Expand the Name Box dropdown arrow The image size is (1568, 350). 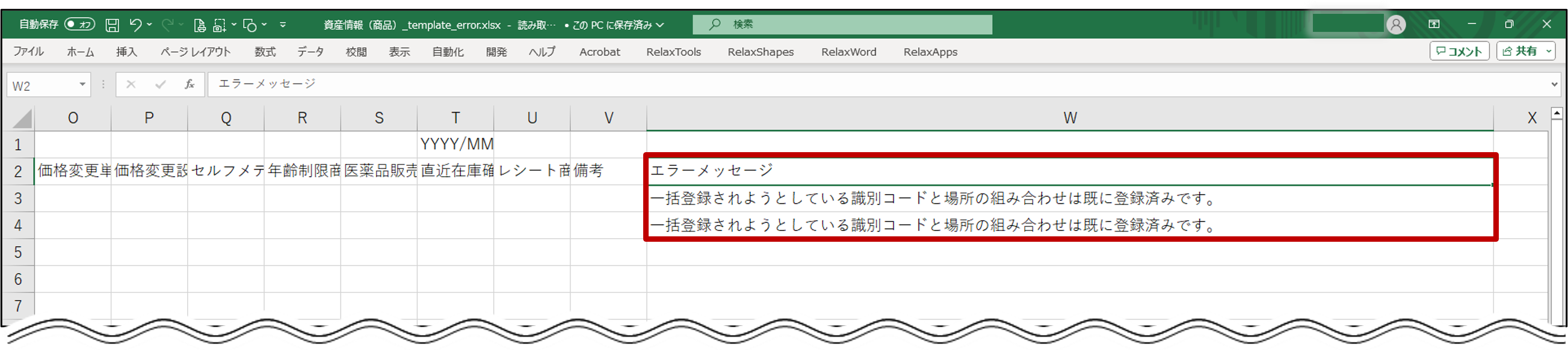coord(82,85)
